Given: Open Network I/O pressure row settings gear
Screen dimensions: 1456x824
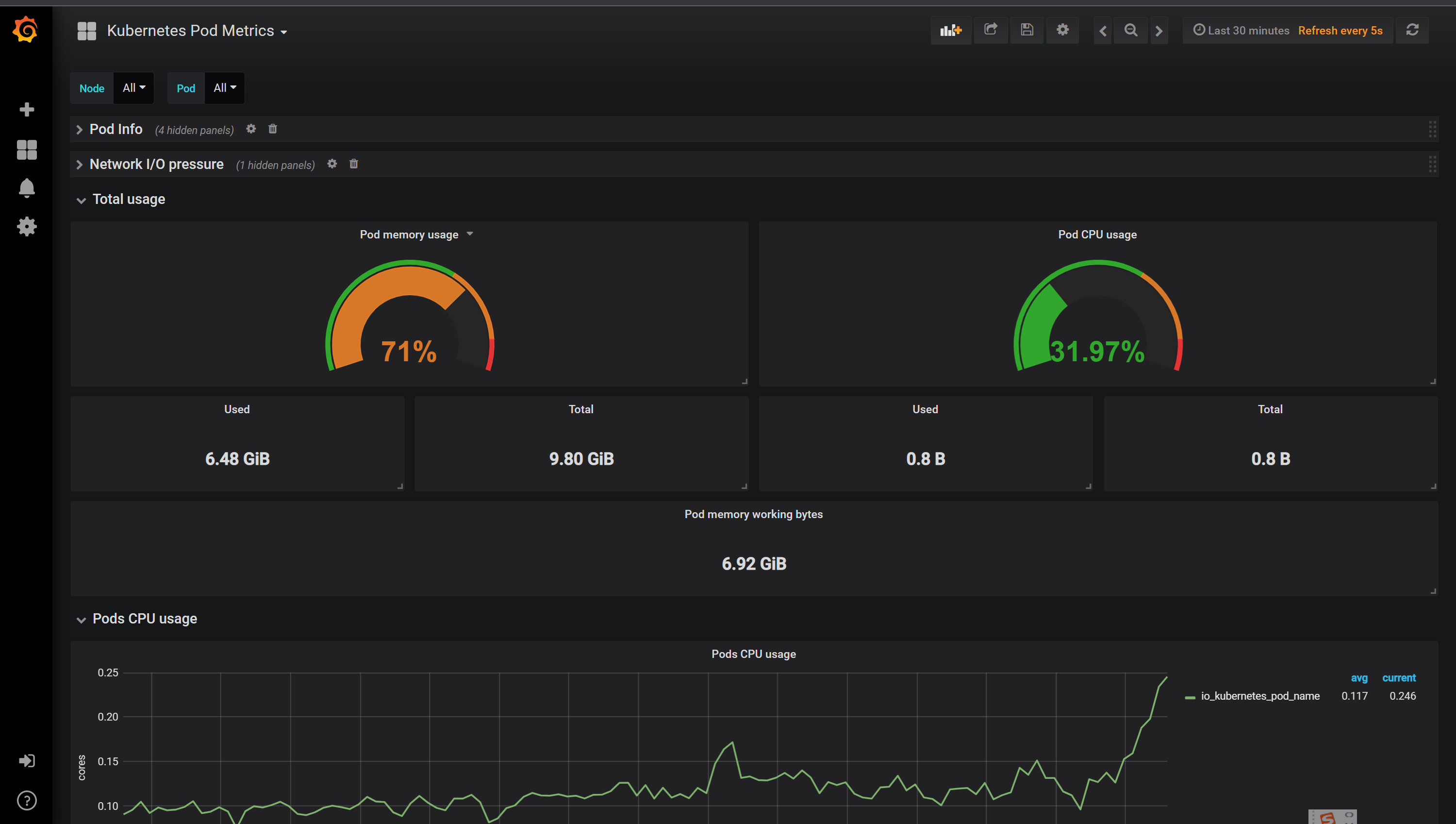Looking at the screenshot, I should (x=332, y=164).
